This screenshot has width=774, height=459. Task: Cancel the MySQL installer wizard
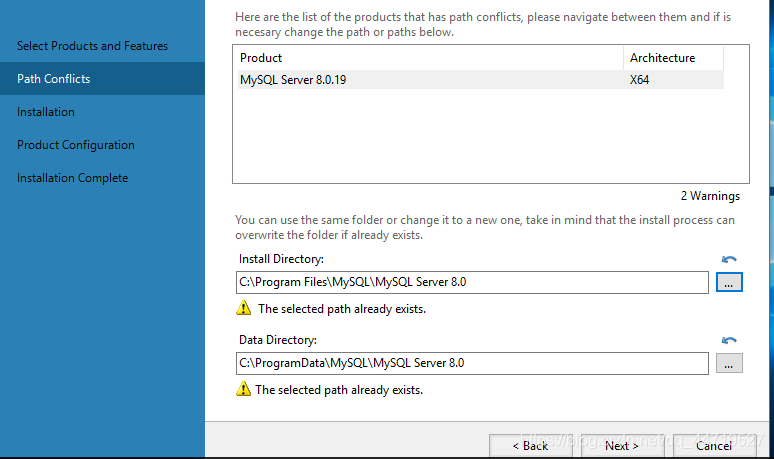click(714, 446)
